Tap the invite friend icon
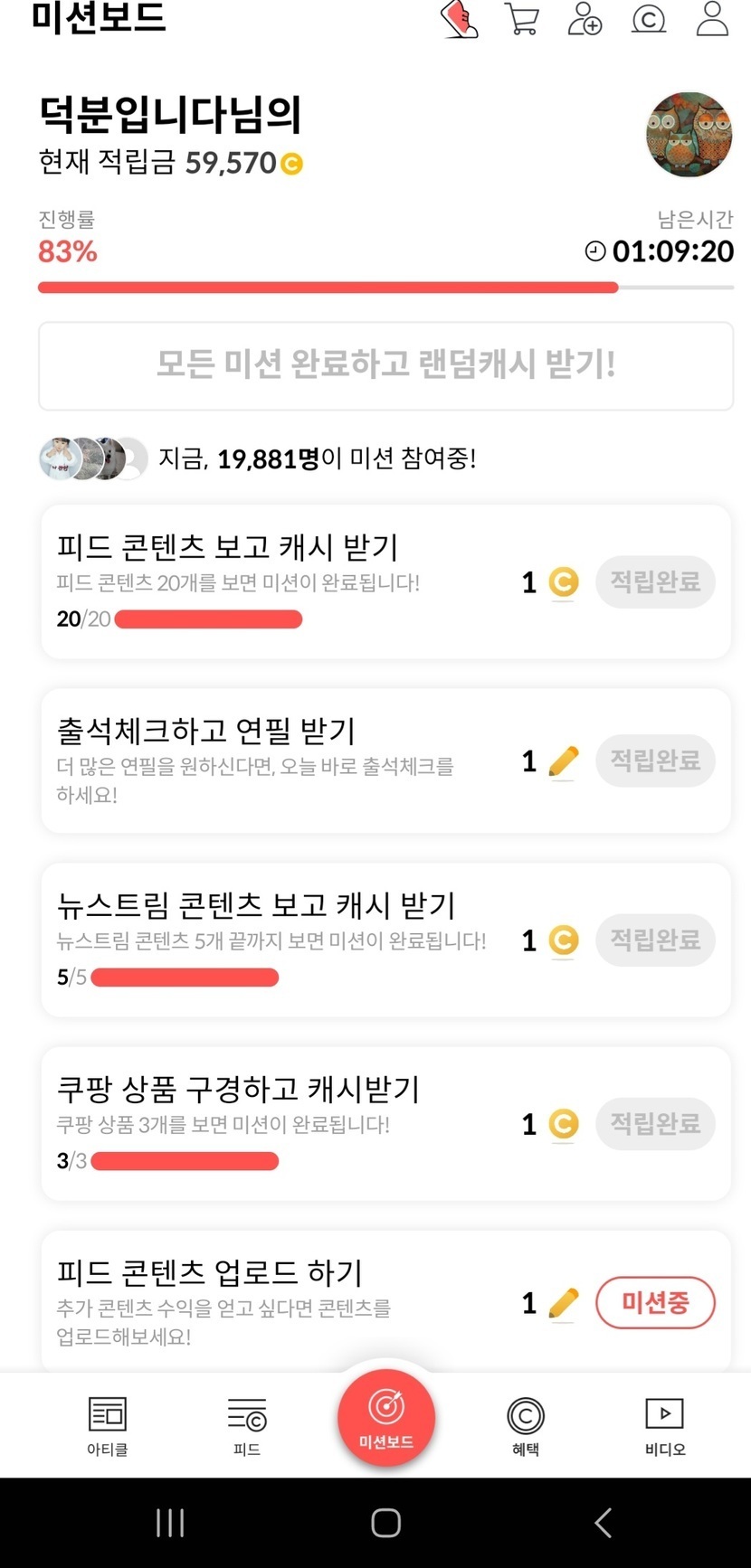 tap(585, 19)
